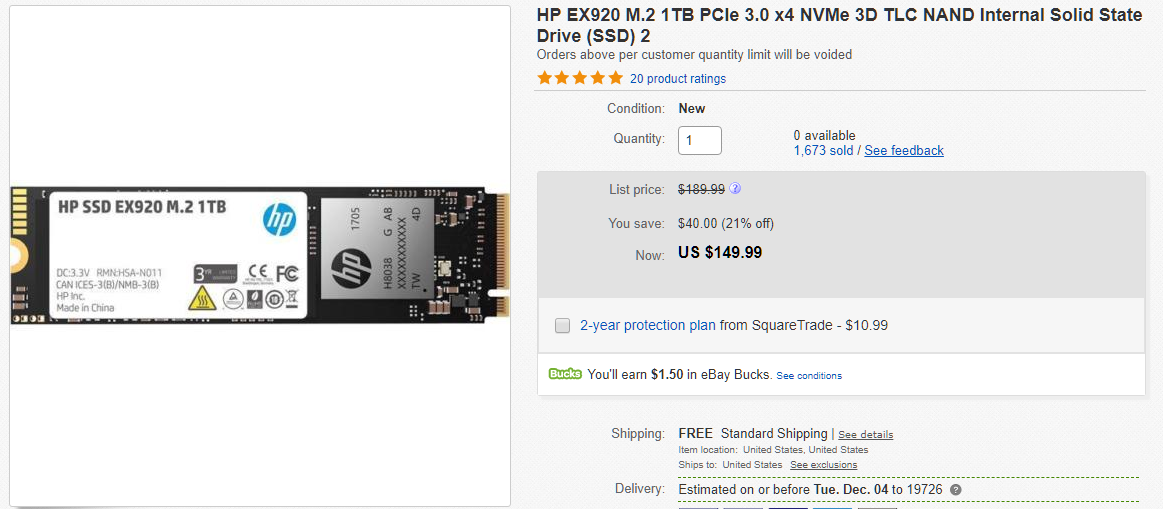Open the See feedback link
The height and width of the screenshot is (509, 1163).
[x=904, y=151]
